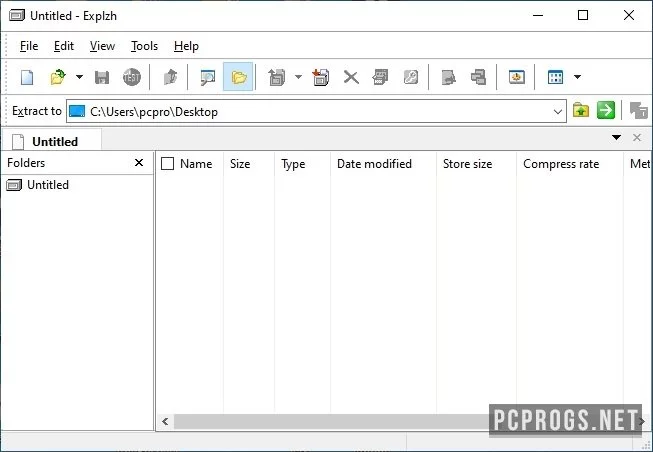Click the magnifier preview icon
The height and width of the screenshot is (452, 653).
pyautogui.click(x=207, y=77)
